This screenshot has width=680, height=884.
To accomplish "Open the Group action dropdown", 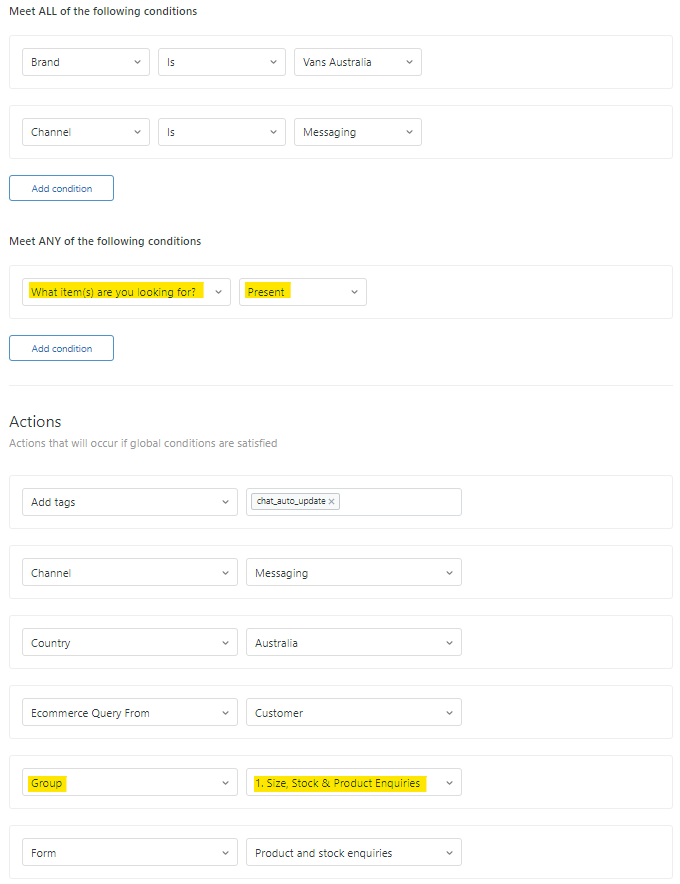I will pyautogui.click(x=130, y=783).
